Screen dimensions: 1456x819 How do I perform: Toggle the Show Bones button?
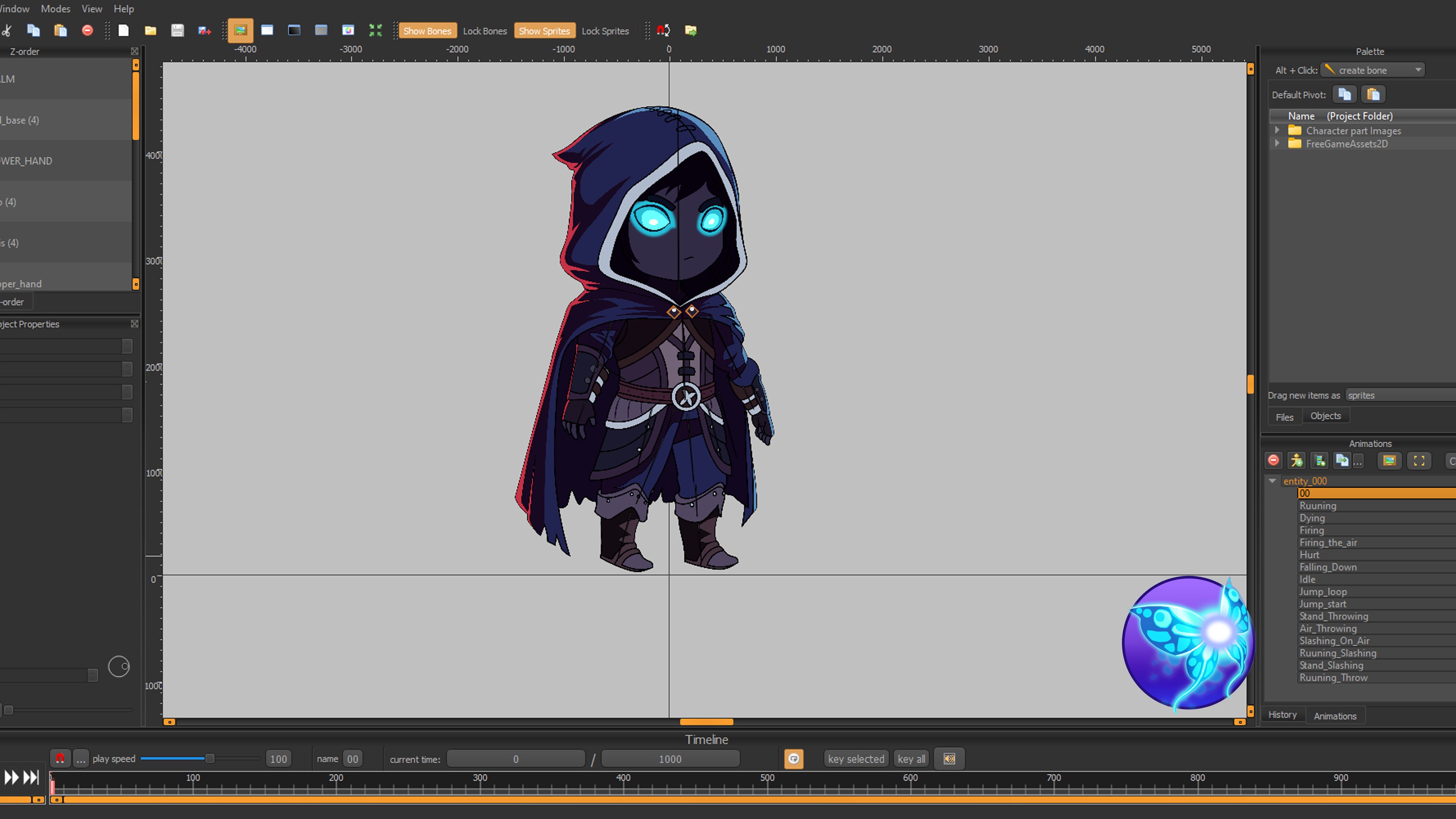(x=427, y=30)
